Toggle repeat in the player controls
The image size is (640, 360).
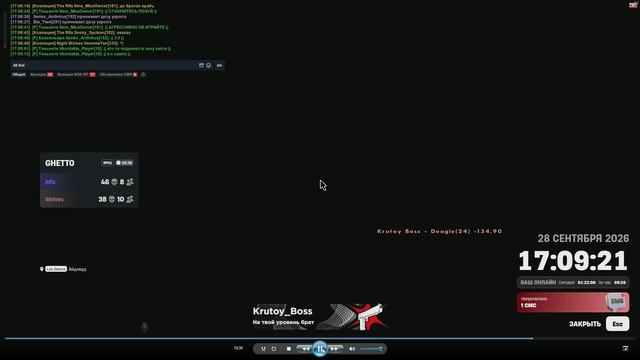[x=274, y=349]
